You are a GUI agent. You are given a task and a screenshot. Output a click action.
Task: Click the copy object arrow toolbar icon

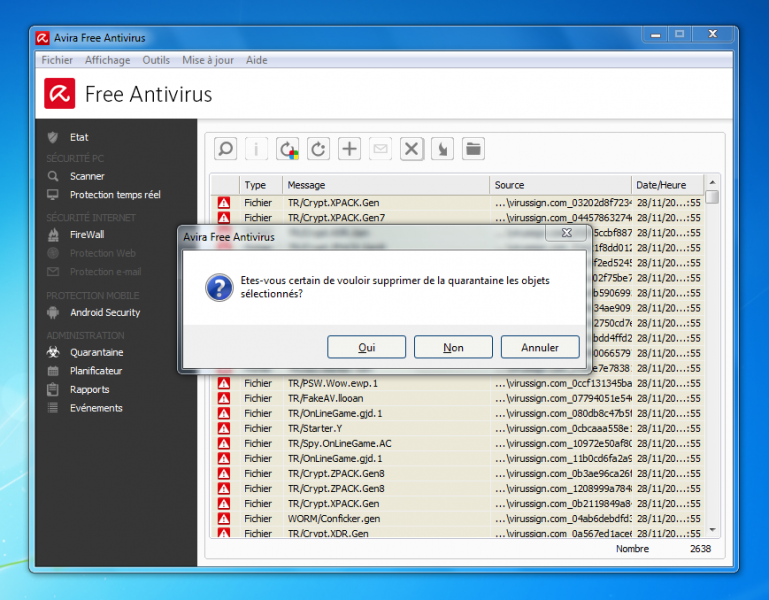coord(442,149)
